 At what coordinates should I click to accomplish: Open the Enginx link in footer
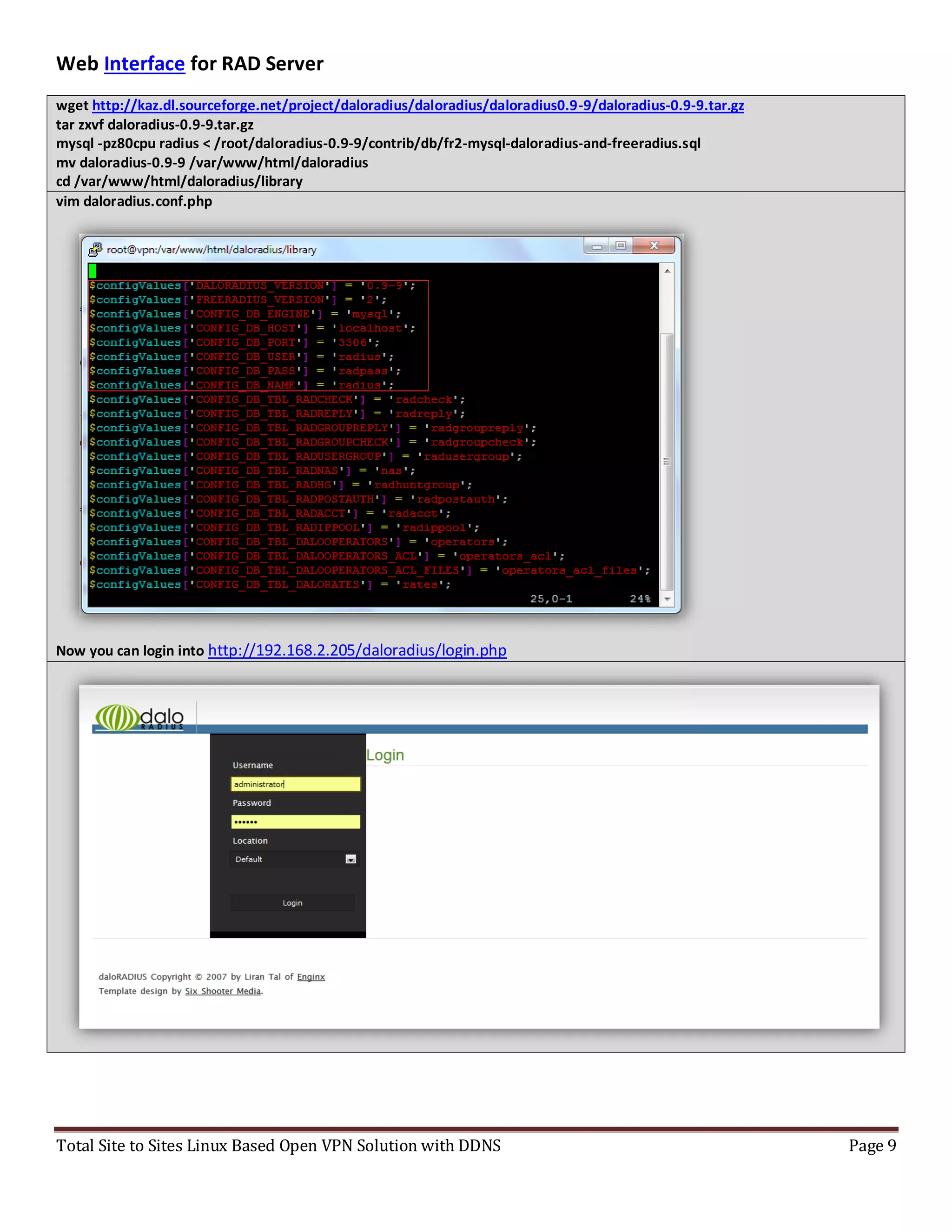point(311,976)
